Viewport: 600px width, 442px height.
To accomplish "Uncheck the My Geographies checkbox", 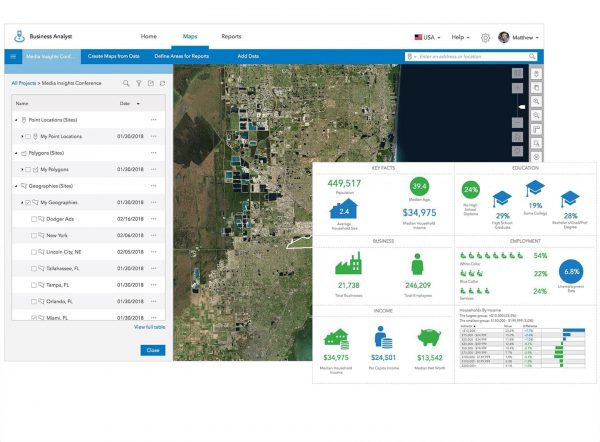I will 28,202.
